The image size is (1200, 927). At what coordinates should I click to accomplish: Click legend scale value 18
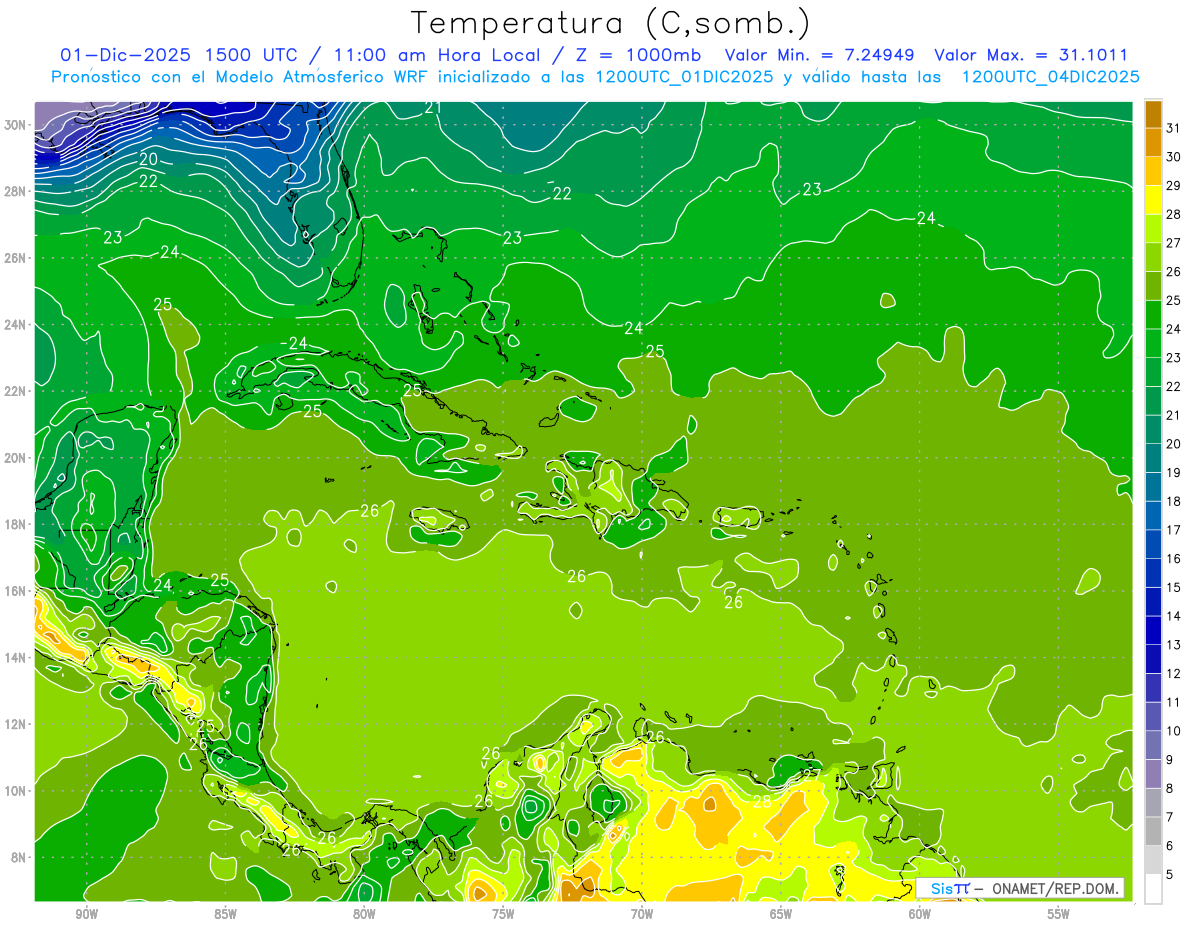(x=1174, y=501)
